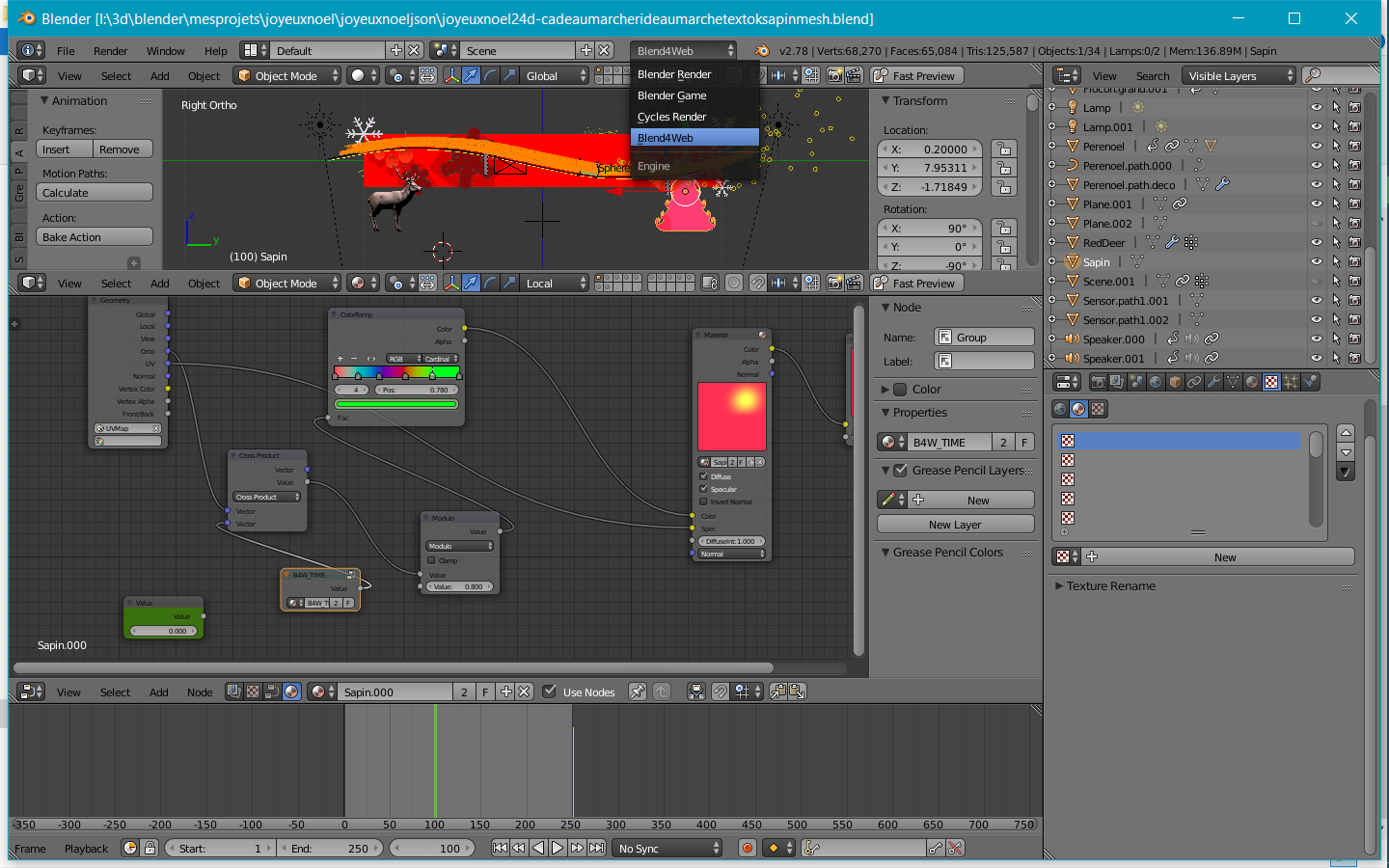Open the Particles properties tab
Screen dimensions: 1389x868
(1291, 382)
